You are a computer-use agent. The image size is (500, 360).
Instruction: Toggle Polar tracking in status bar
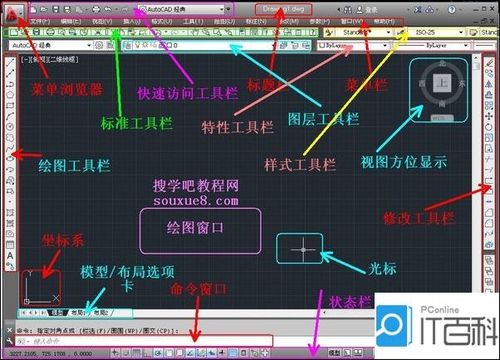tap(159, 353)
